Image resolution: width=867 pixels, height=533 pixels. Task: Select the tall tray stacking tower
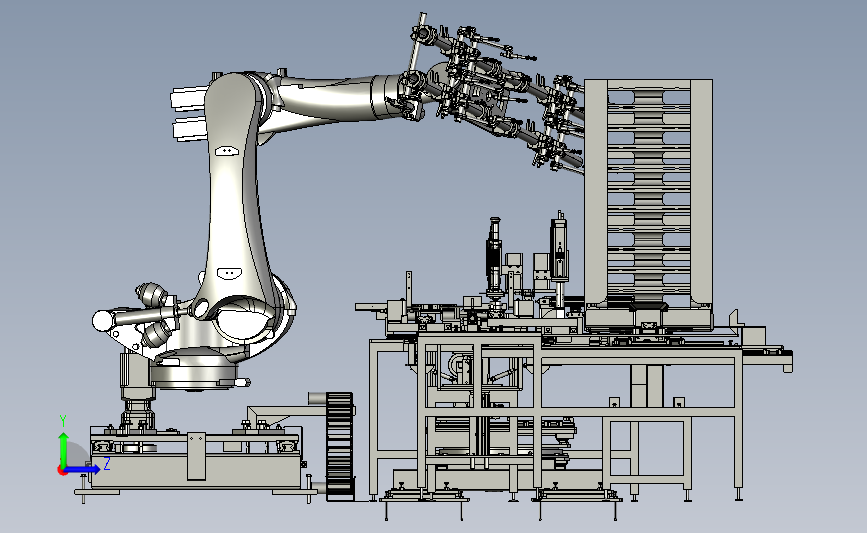648,205
